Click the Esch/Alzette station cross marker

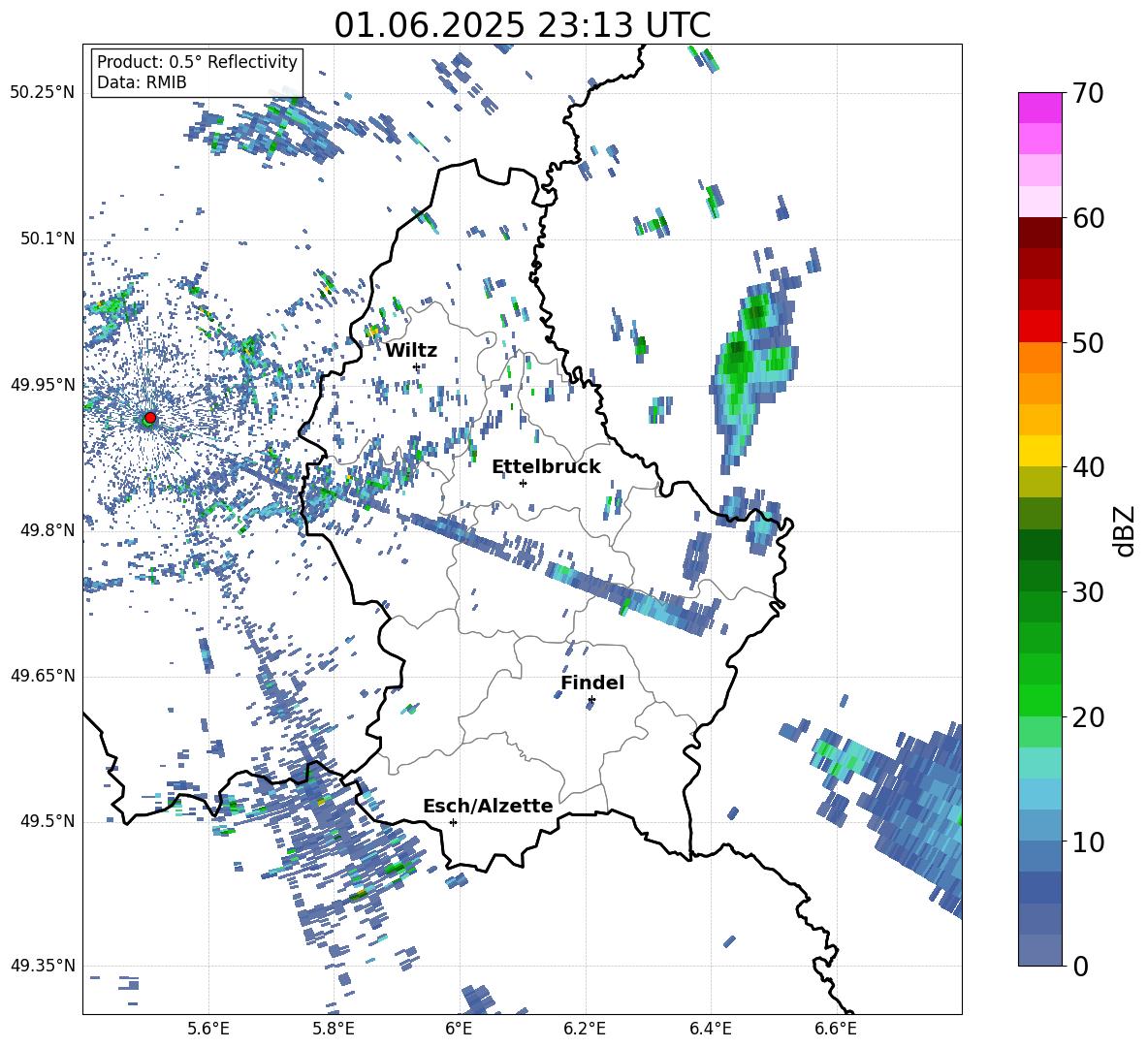click(453, 822)
